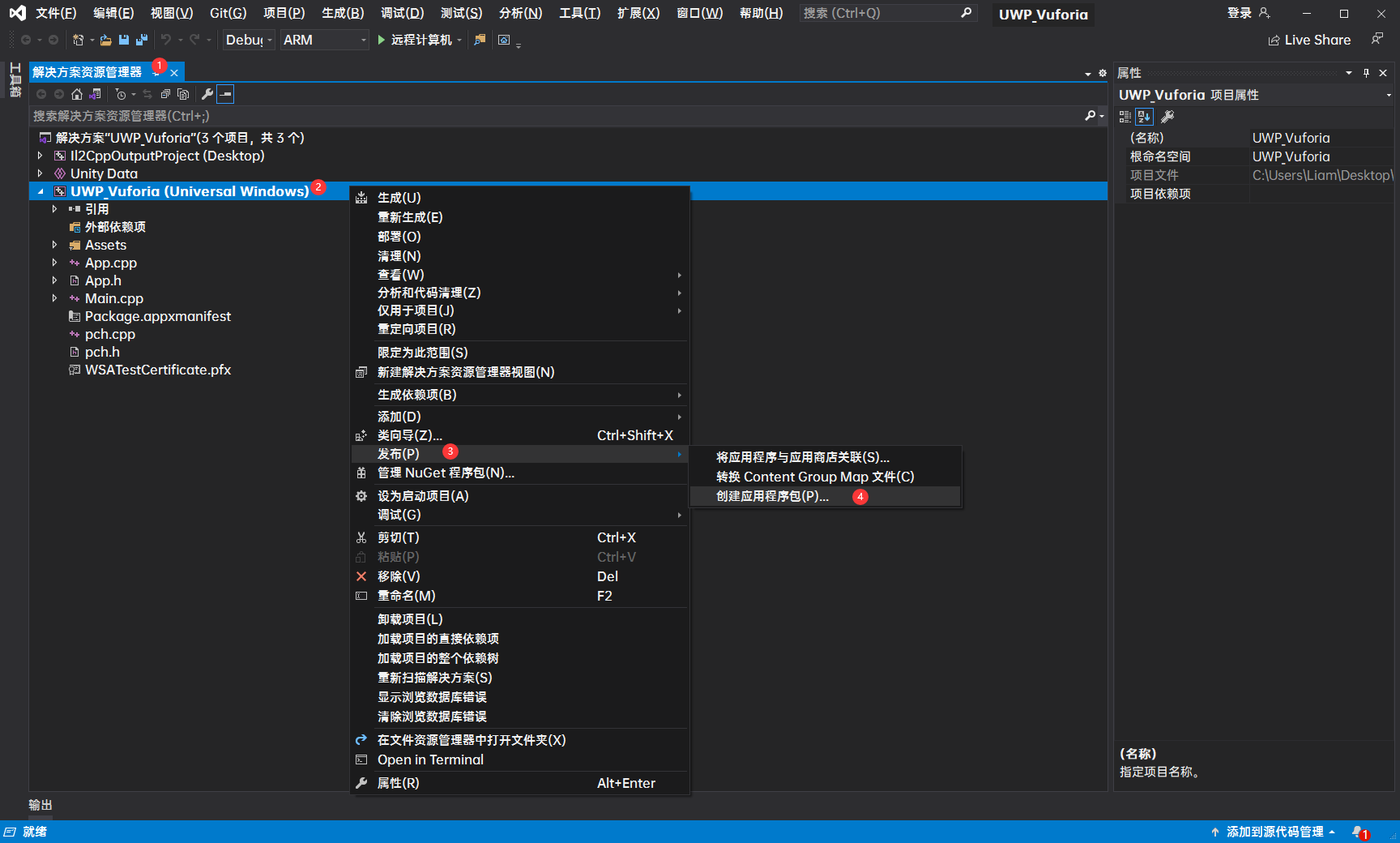Open the 文件(F) menu
The width and height of the screenshot is (1400, 843).
(x=56, y=13)
